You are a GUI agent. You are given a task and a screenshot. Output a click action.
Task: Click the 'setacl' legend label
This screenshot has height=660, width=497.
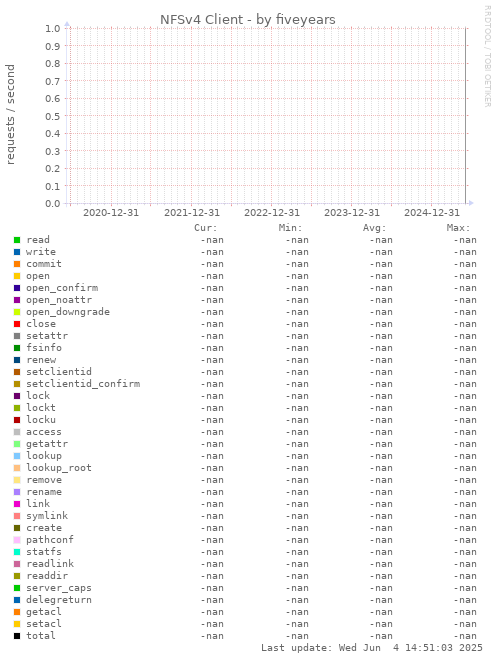pos(44,624)
